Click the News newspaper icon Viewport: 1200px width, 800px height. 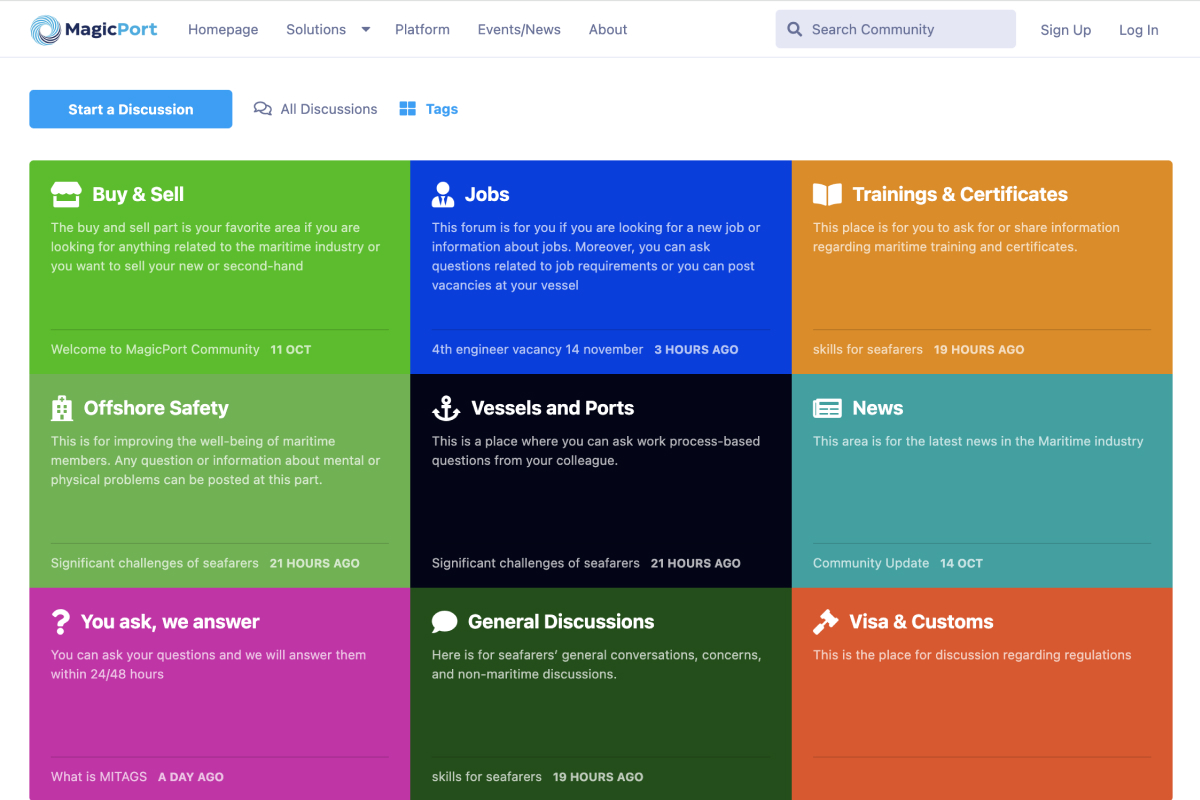click(827, 408)
